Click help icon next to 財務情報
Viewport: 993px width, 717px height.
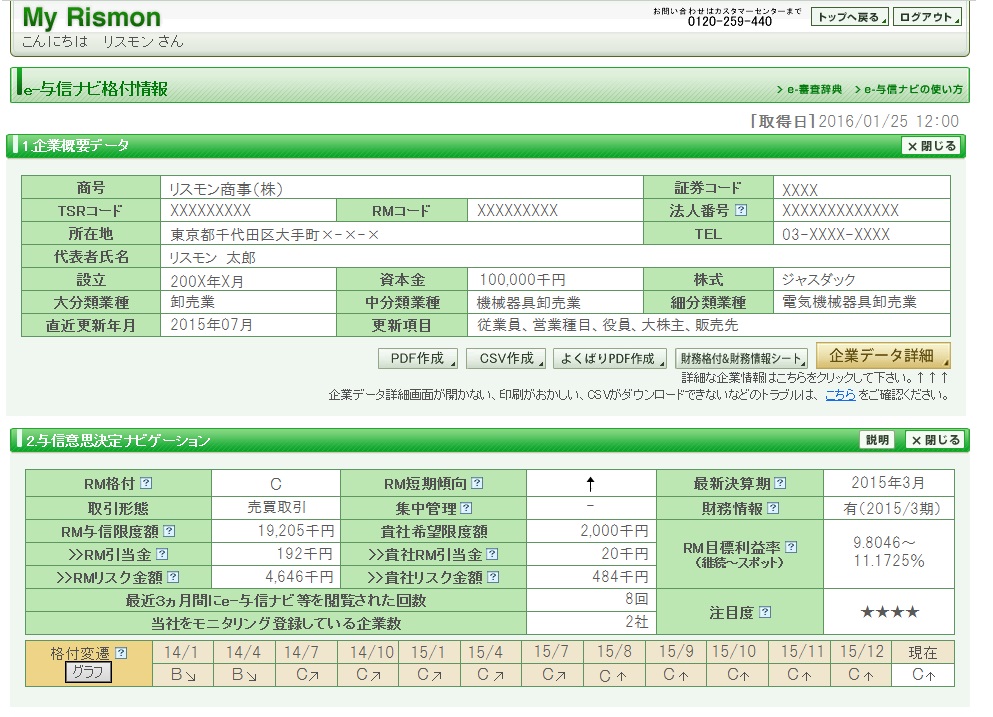pyautogui.click(x=771, y=508)
